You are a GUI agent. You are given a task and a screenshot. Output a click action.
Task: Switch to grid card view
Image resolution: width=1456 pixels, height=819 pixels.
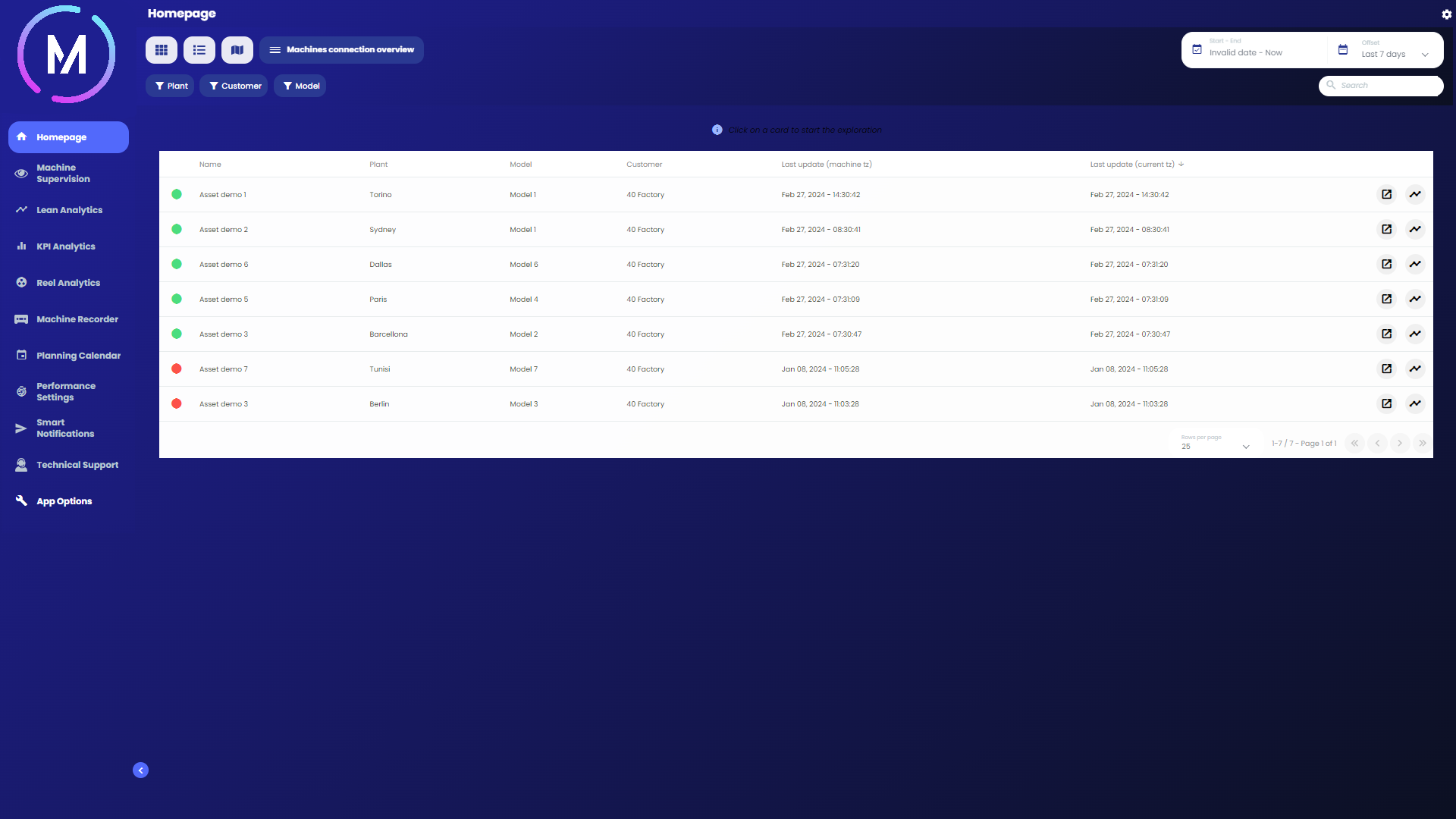click(x=162, y=50)
